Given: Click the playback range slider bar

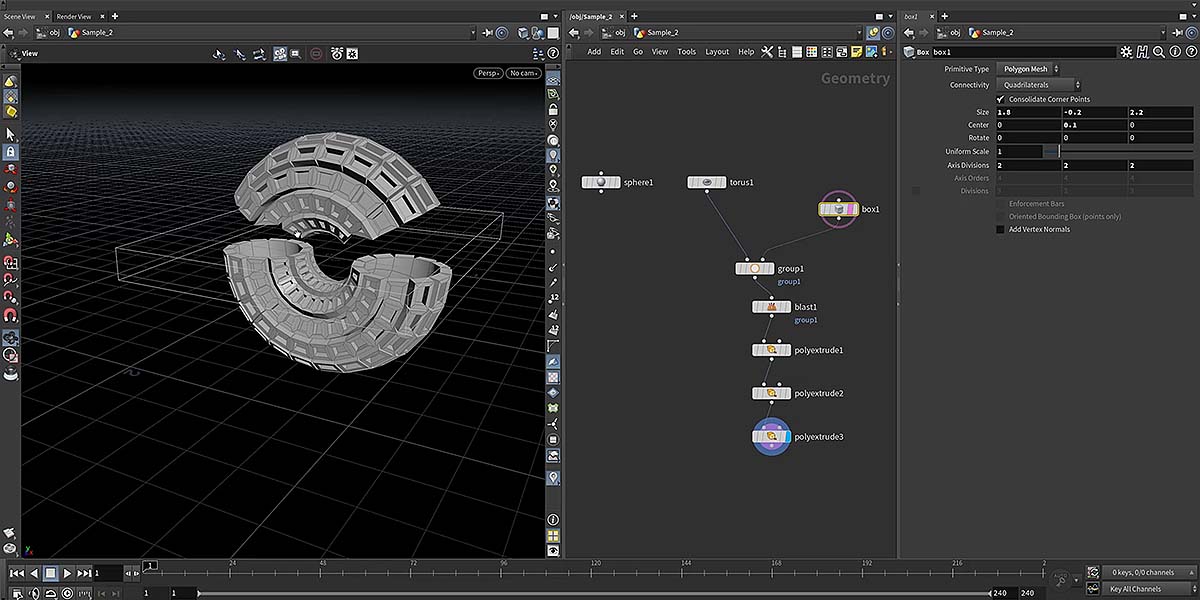Looking at the screenshot, I should (594, 593).
